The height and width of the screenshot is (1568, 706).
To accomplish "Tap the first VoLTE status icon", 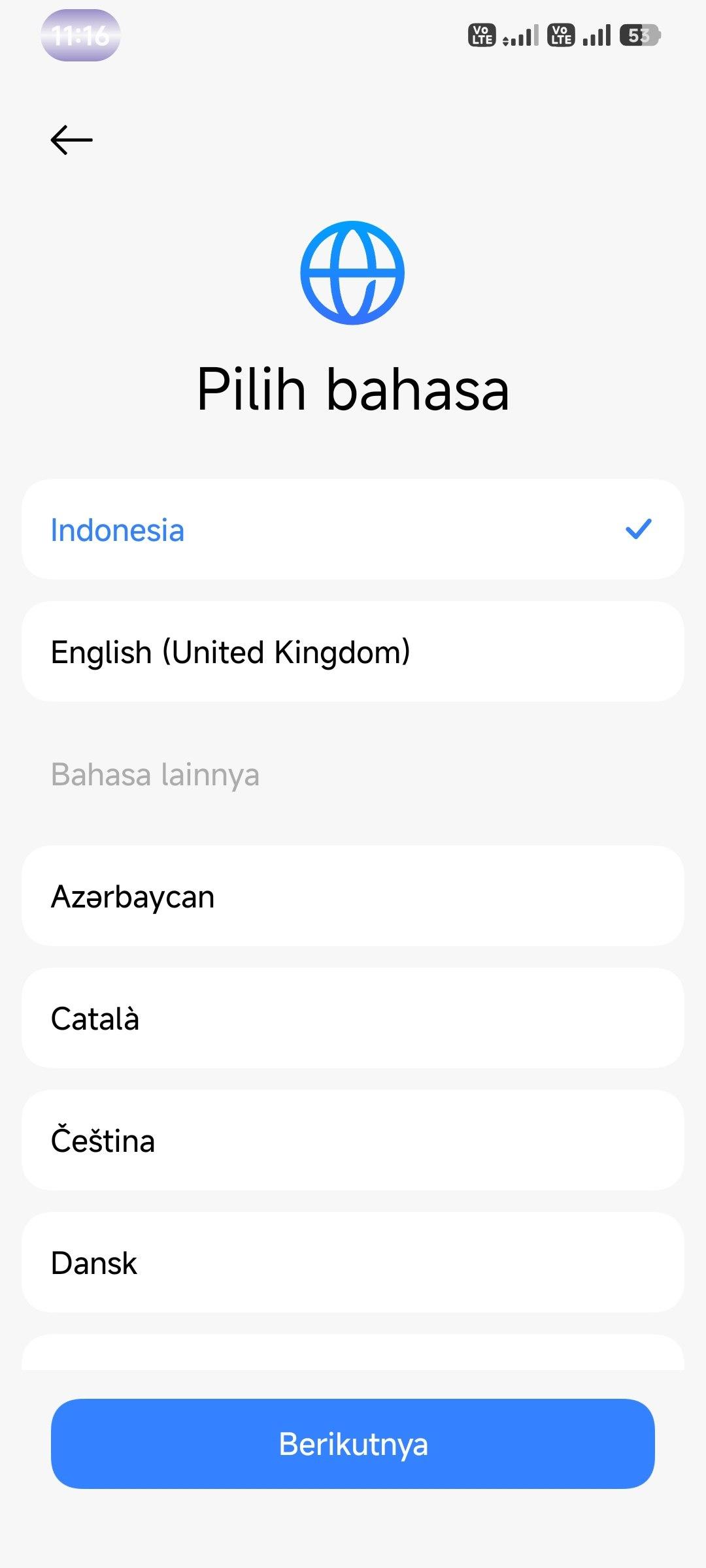I will point(482,35).
